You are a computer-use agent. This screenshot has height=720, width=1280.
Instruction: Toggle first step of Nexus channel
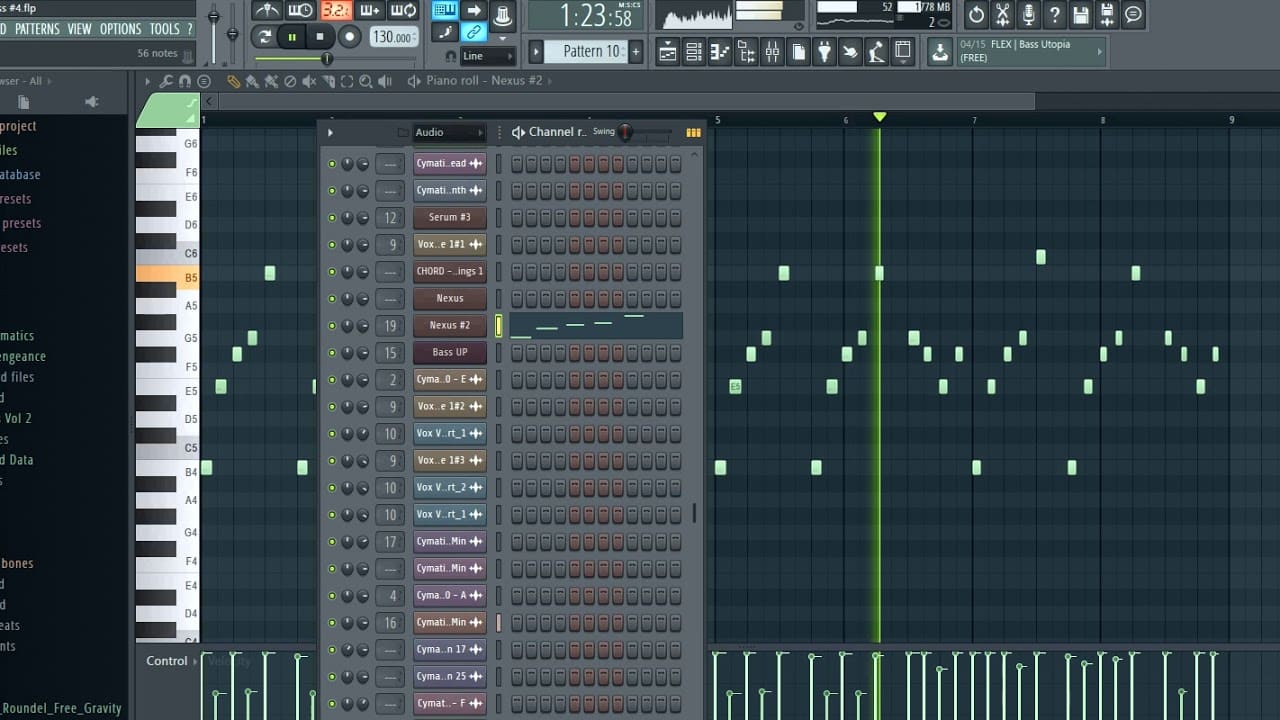[517, 299]
